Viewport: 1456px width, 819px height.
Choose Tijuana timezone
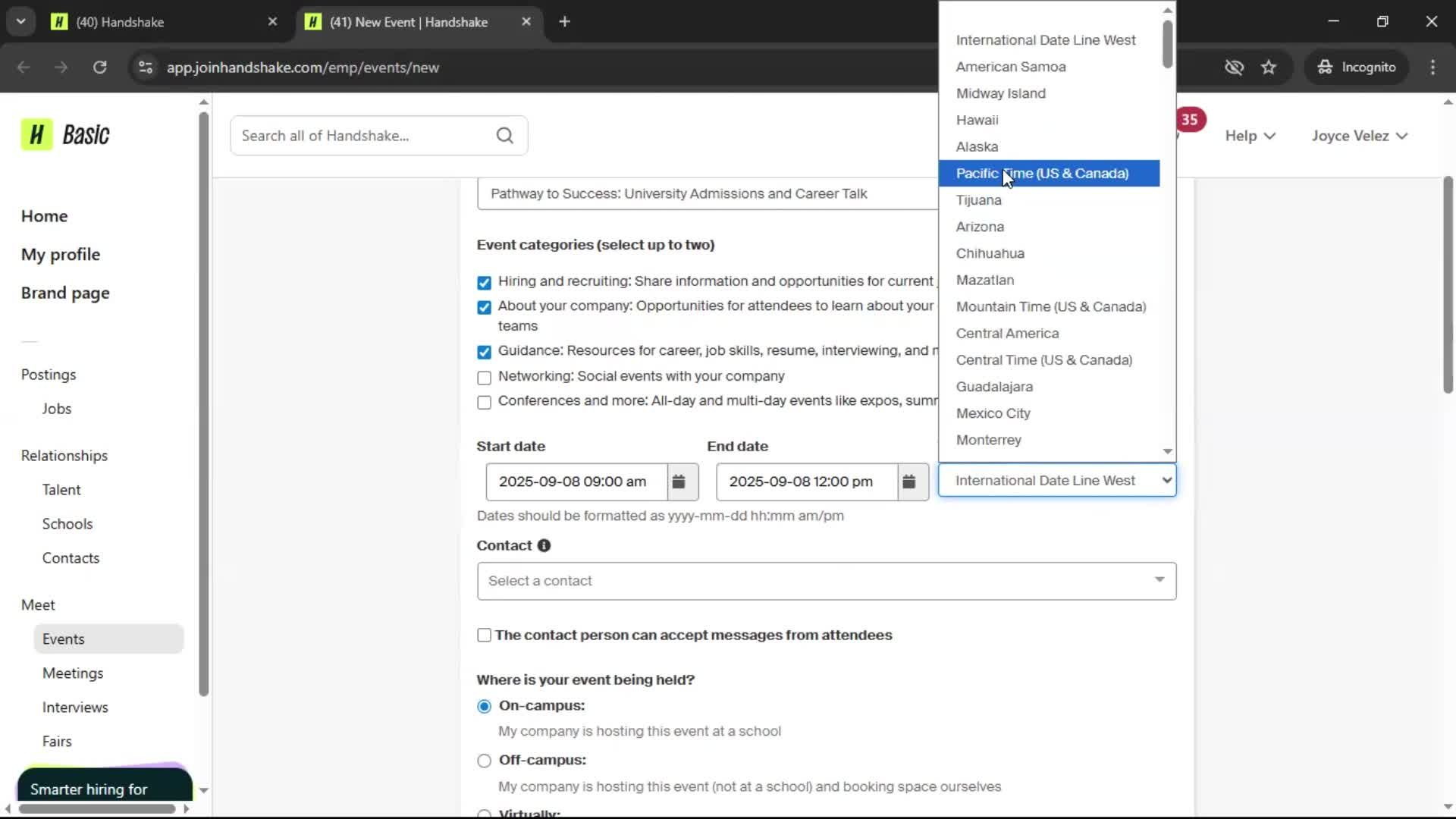1049,200
